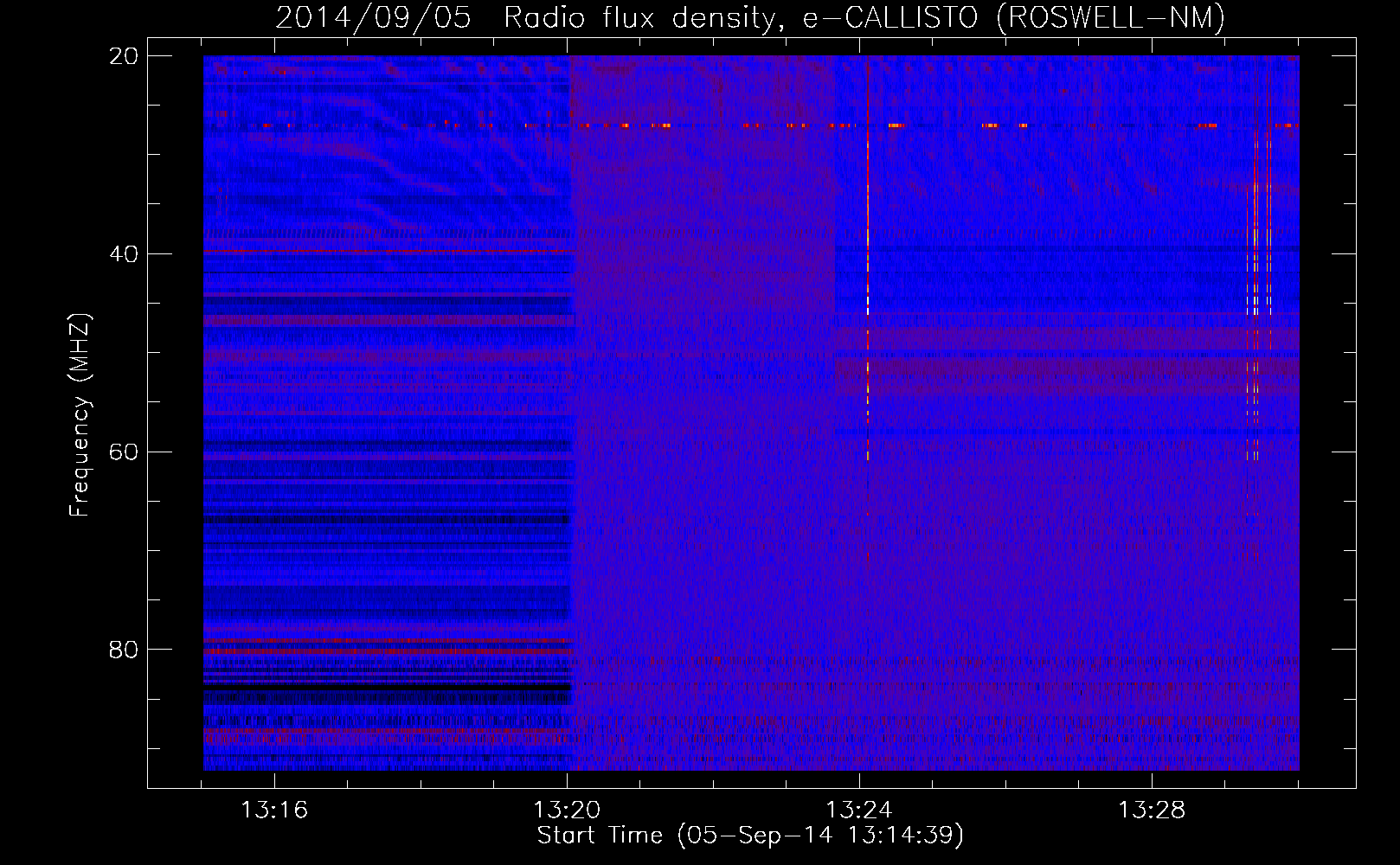1400x865 pixels.
Task: Select the 13:28 time tick label
Action: click(1152, 811)
